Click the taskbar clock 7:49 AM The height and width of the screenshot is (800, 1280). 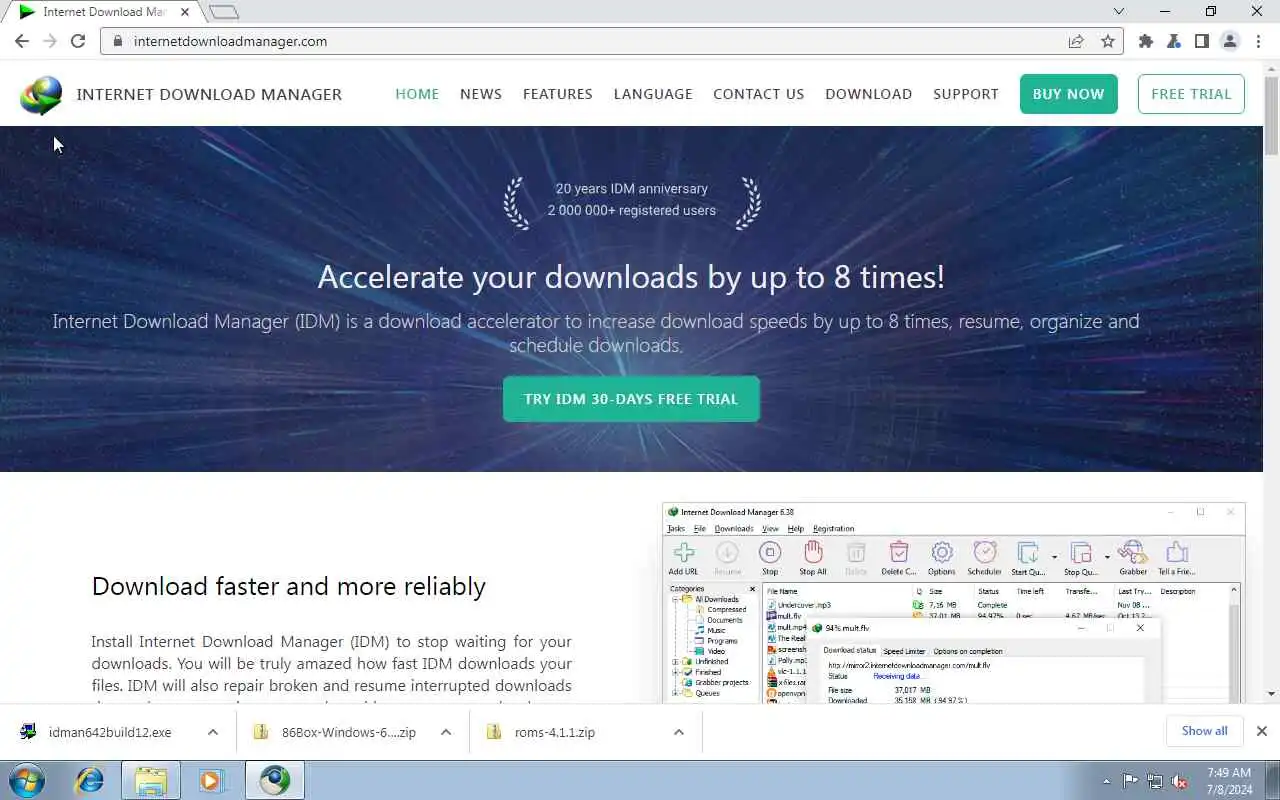(x=1228, y=781)
